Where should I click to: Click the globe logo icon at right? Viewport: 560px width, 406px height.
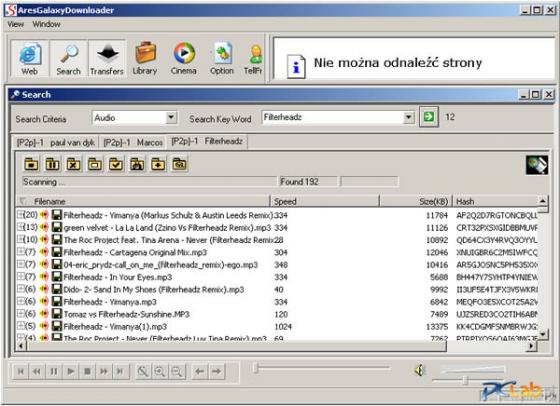[x=537, y=165]
